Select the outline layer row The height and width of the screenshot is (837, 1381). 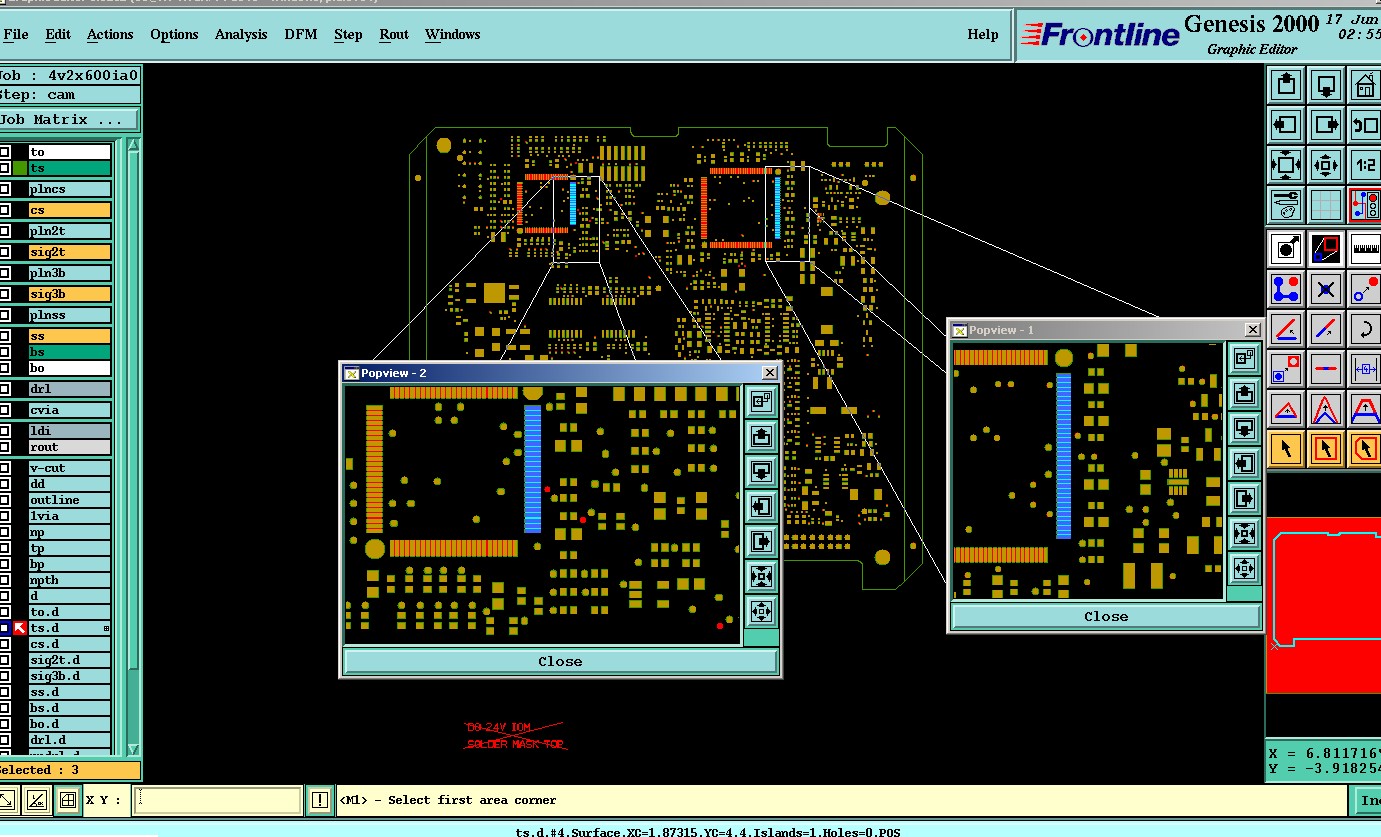coord(69,500)
